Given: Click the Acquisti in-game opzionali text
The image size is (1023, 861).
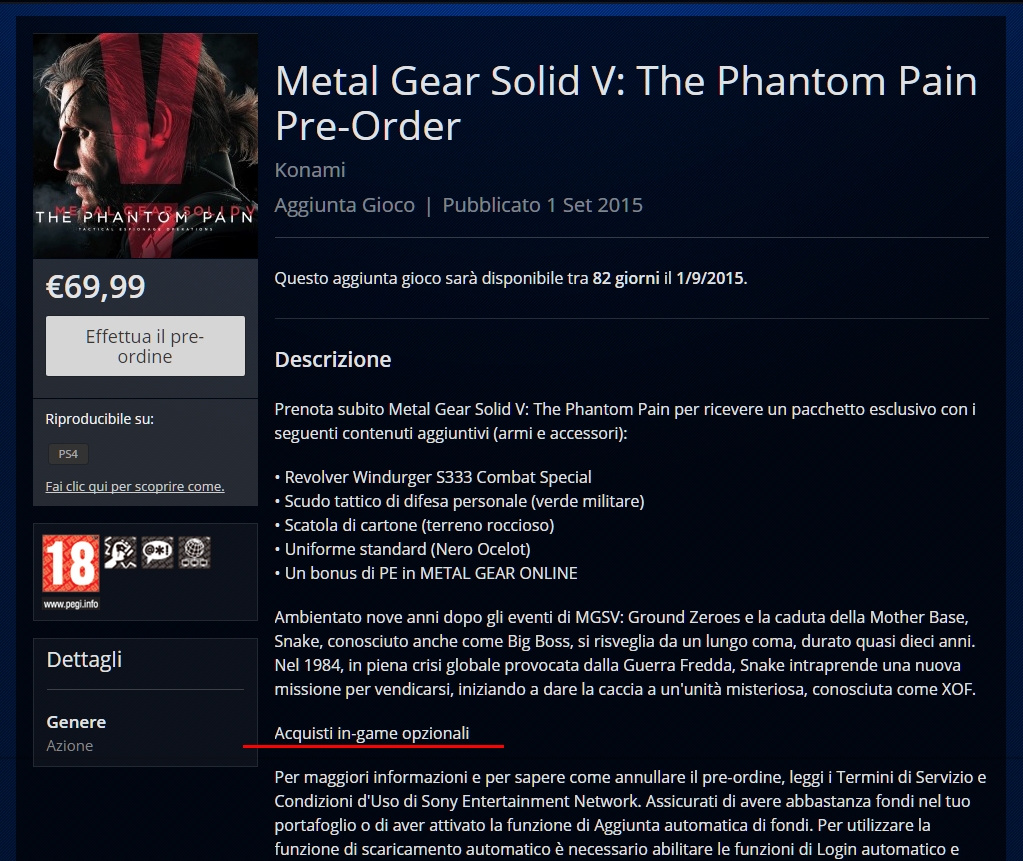Looking at the screenshot, I should (372, 733).
